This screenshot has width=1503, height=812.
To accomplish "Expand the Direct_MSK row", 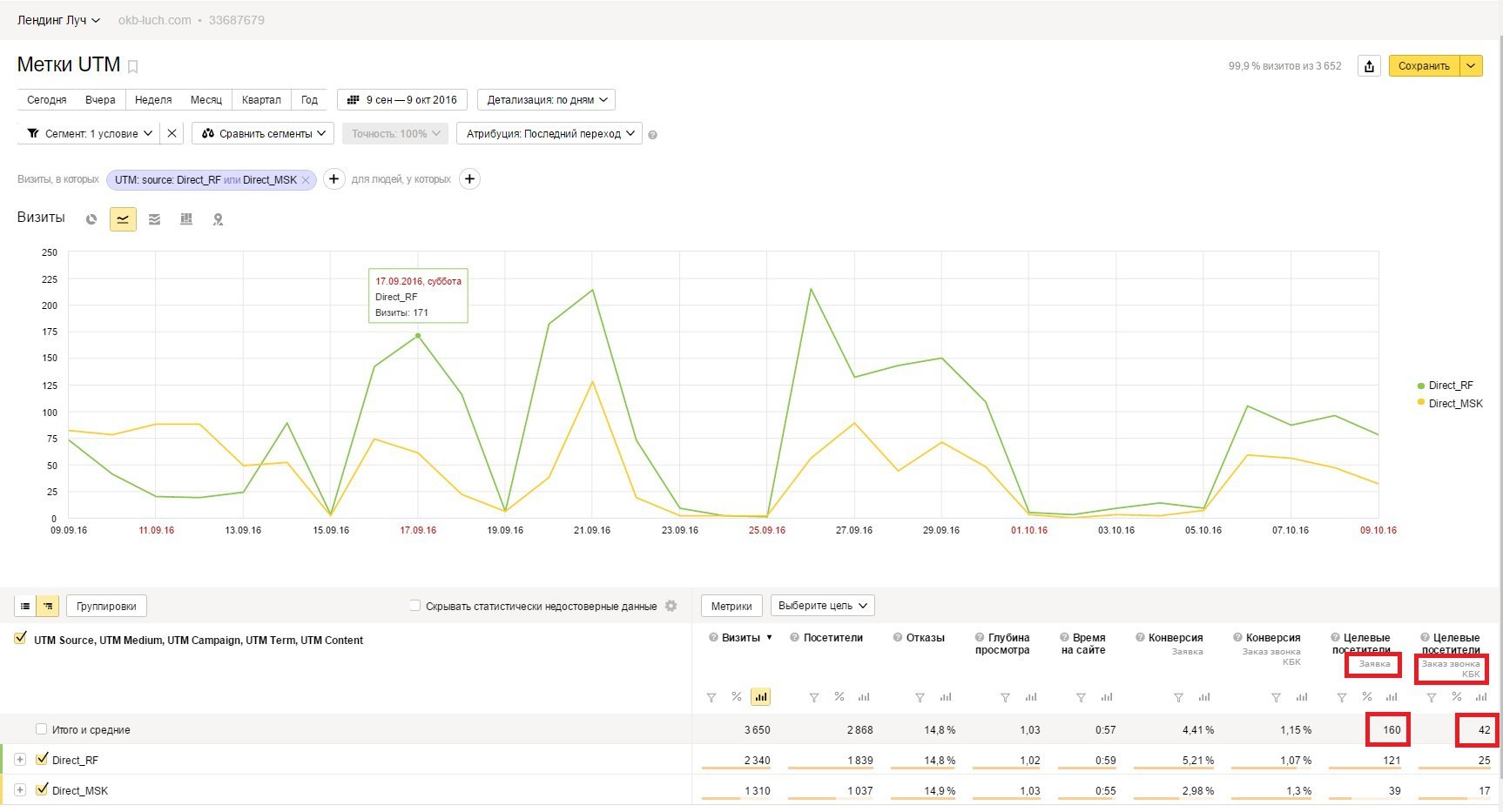I will click(20, 790).
